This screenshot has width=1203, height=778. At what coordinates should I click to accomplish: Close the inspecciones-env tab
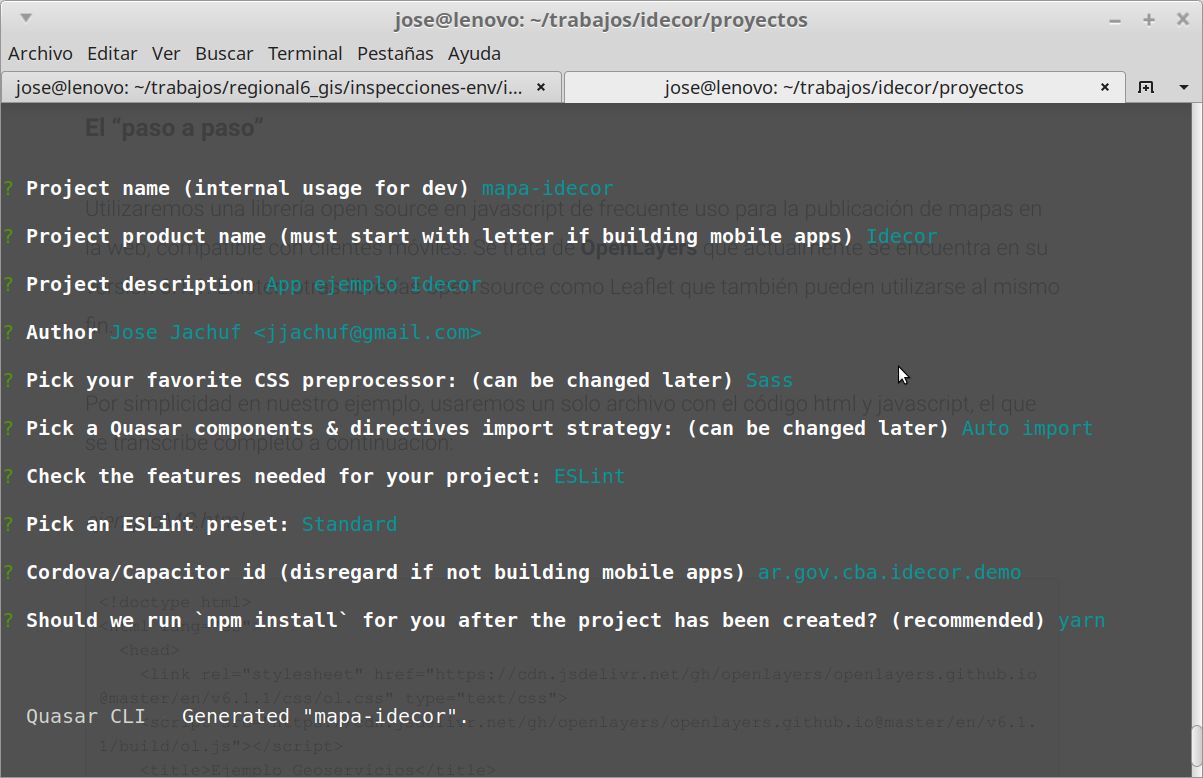click(x=541, y=87)
